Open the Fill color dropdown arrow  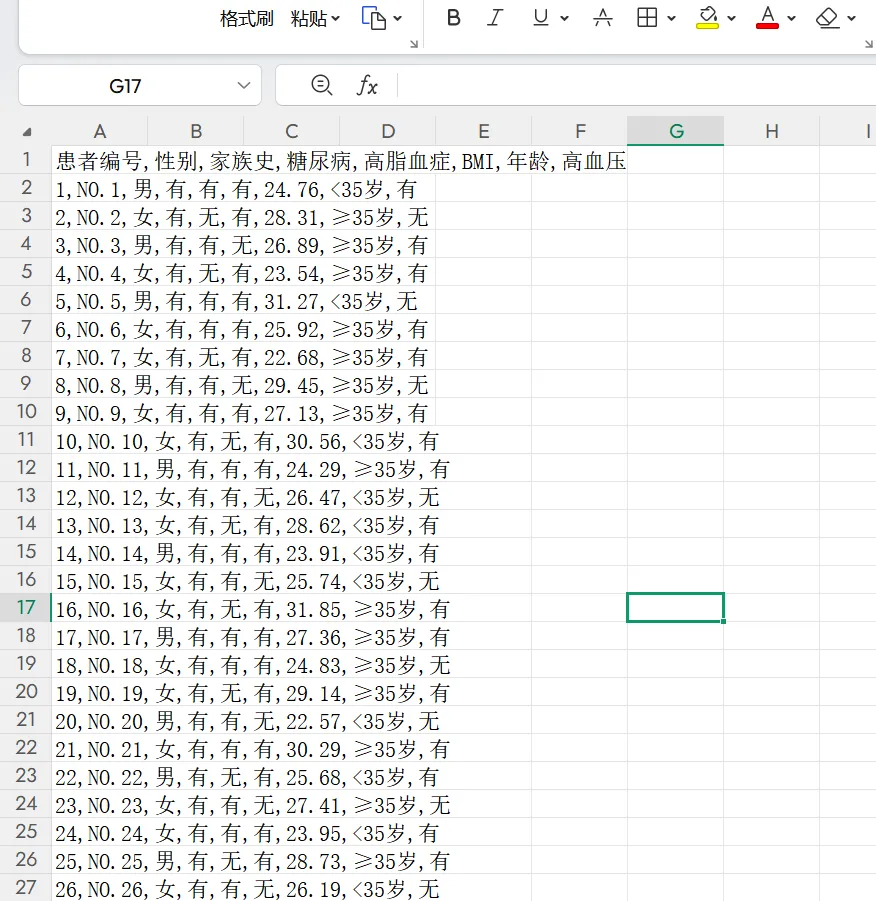coord(732,19)
